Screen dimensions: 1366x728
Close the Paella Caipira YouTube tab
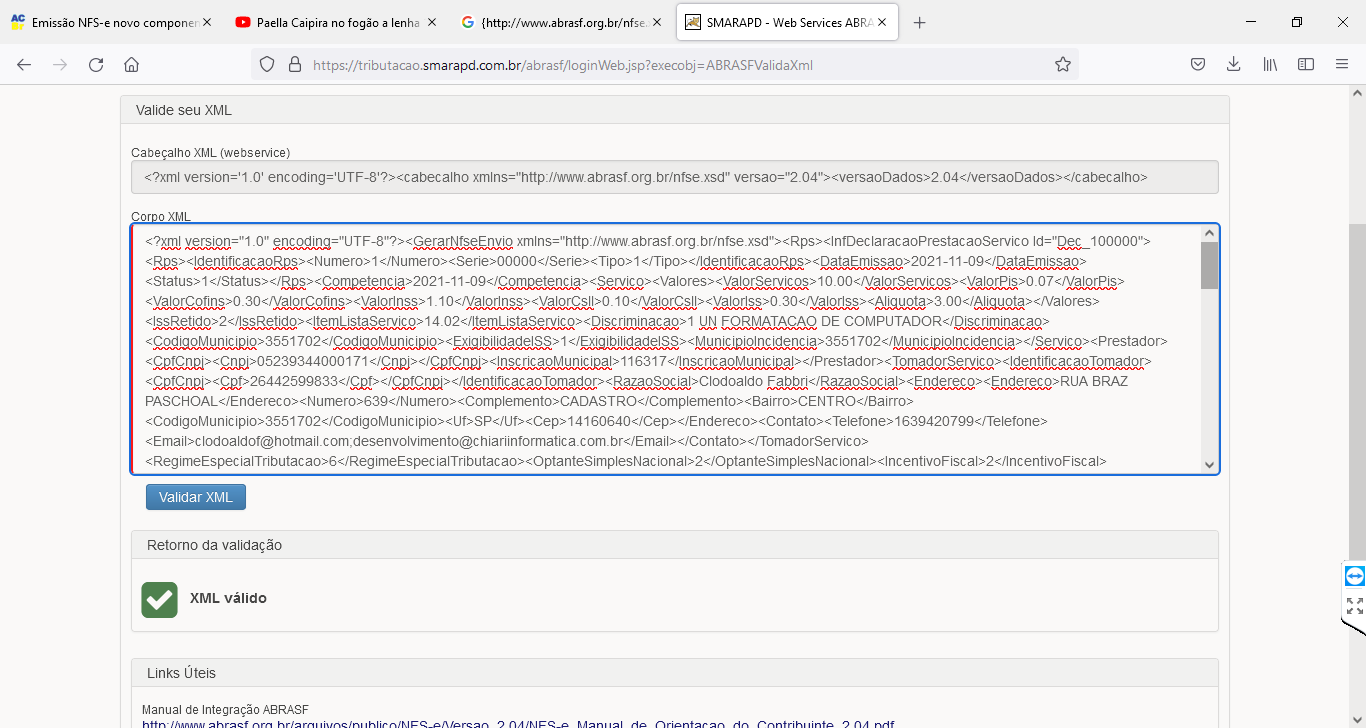pyautogui.click(x=431, y=22)
